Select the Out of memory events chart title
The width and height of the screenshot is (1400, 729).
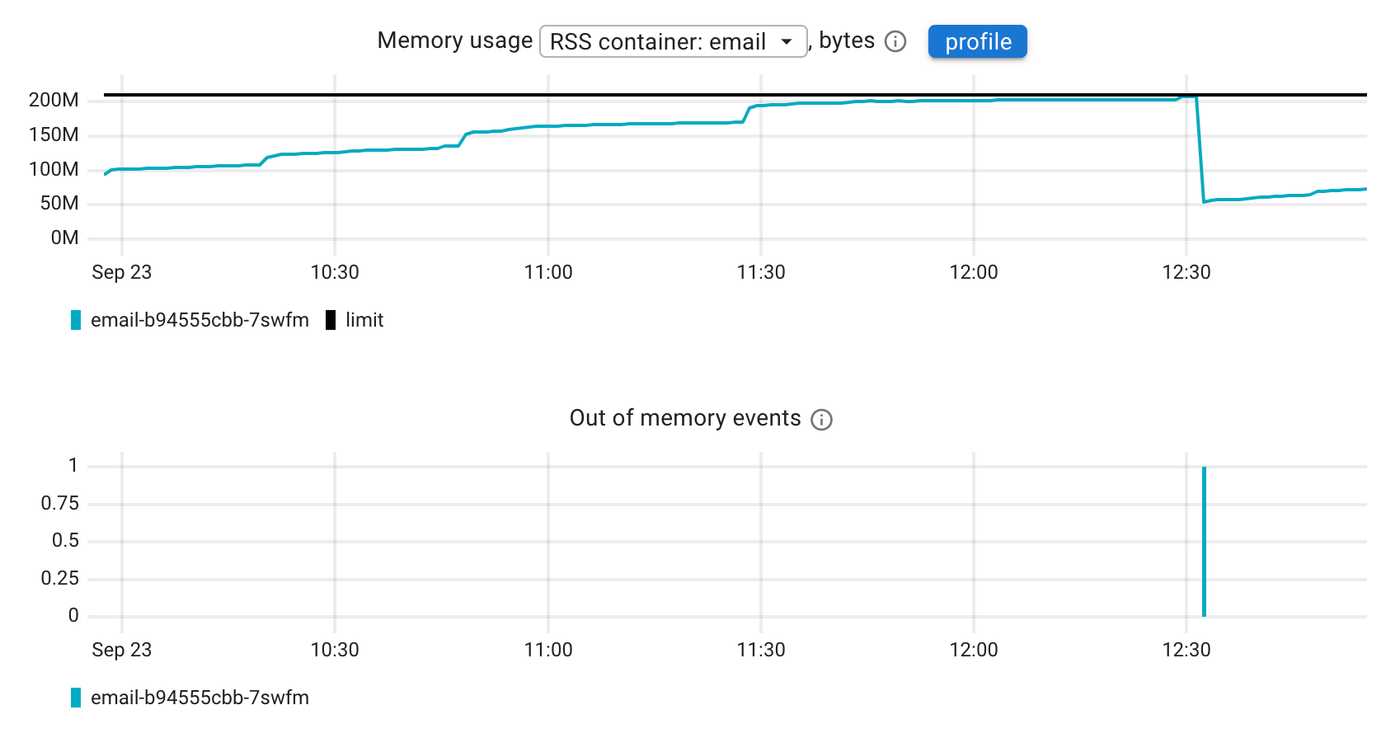pos(686,418)
